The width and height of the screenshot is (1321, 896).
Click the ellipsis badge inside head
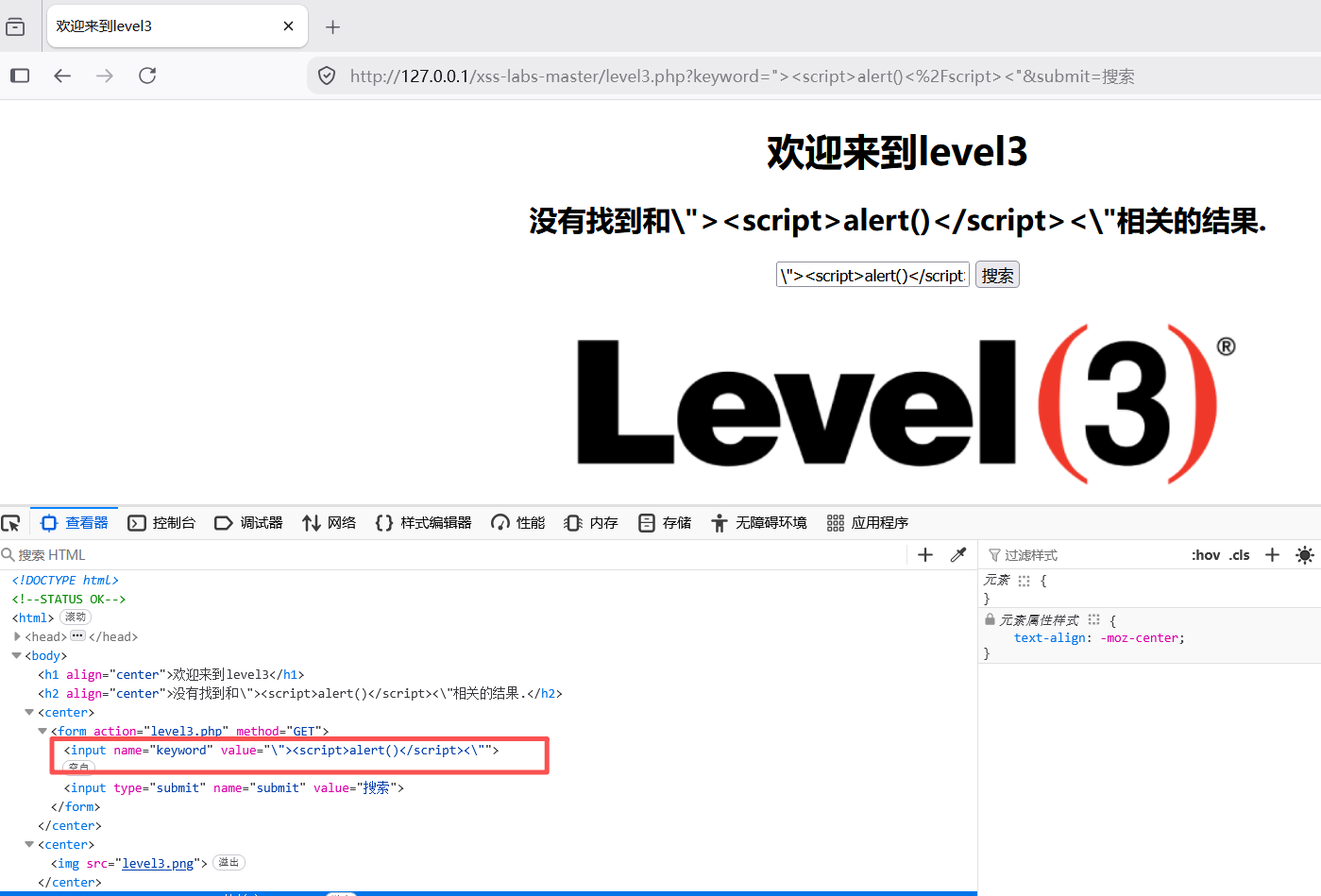(x=77, y=636)
